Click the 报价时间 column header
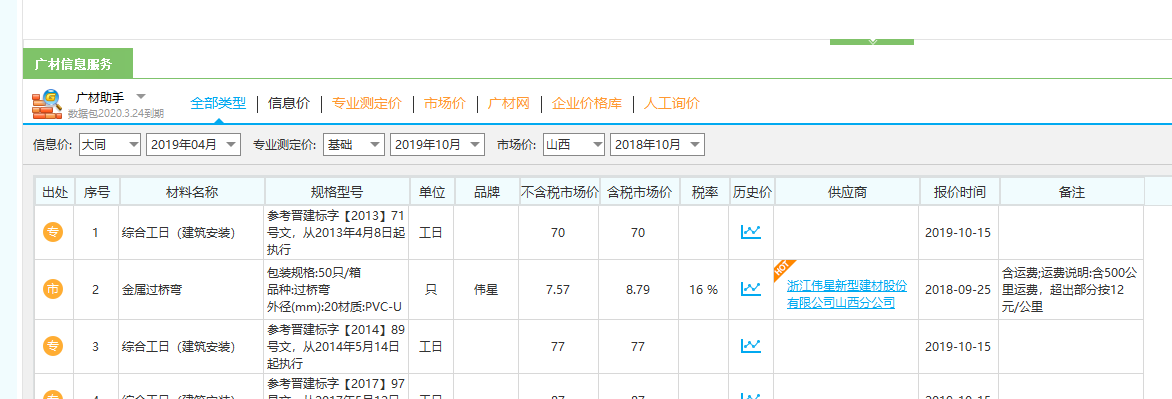Screen dimensions: 1172x399 (959, 192)
